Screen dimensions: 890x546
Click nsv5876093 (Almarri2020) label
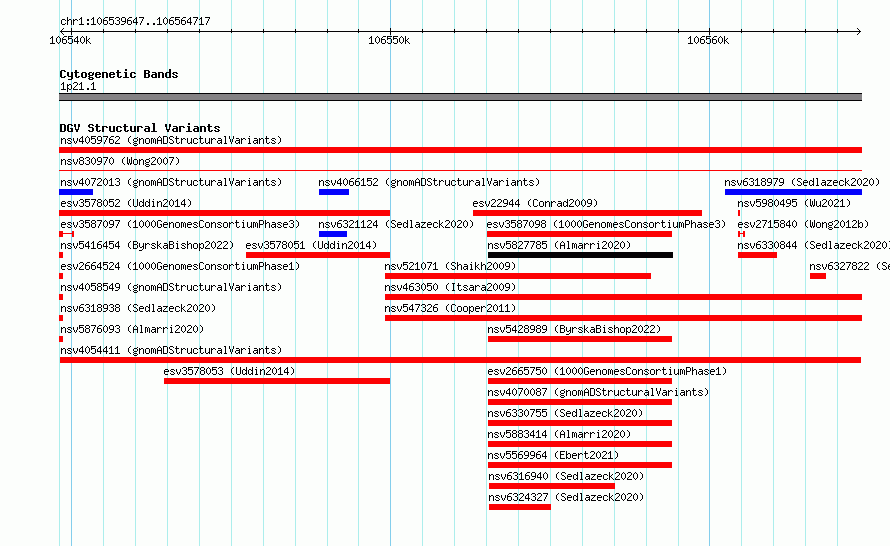[132, 329]
